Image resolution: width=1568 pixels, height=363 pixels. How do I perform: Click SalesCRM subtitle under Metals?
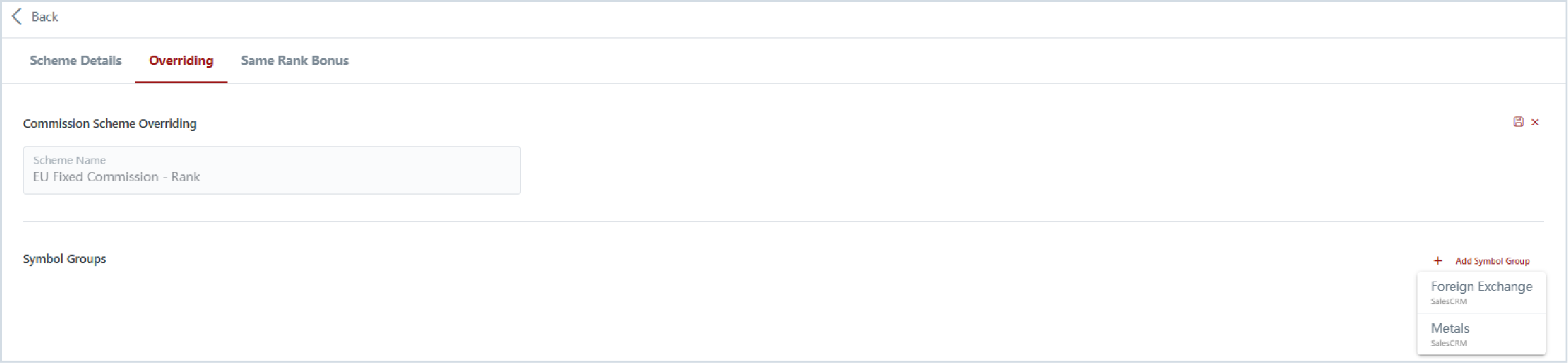pos(1449,343)
